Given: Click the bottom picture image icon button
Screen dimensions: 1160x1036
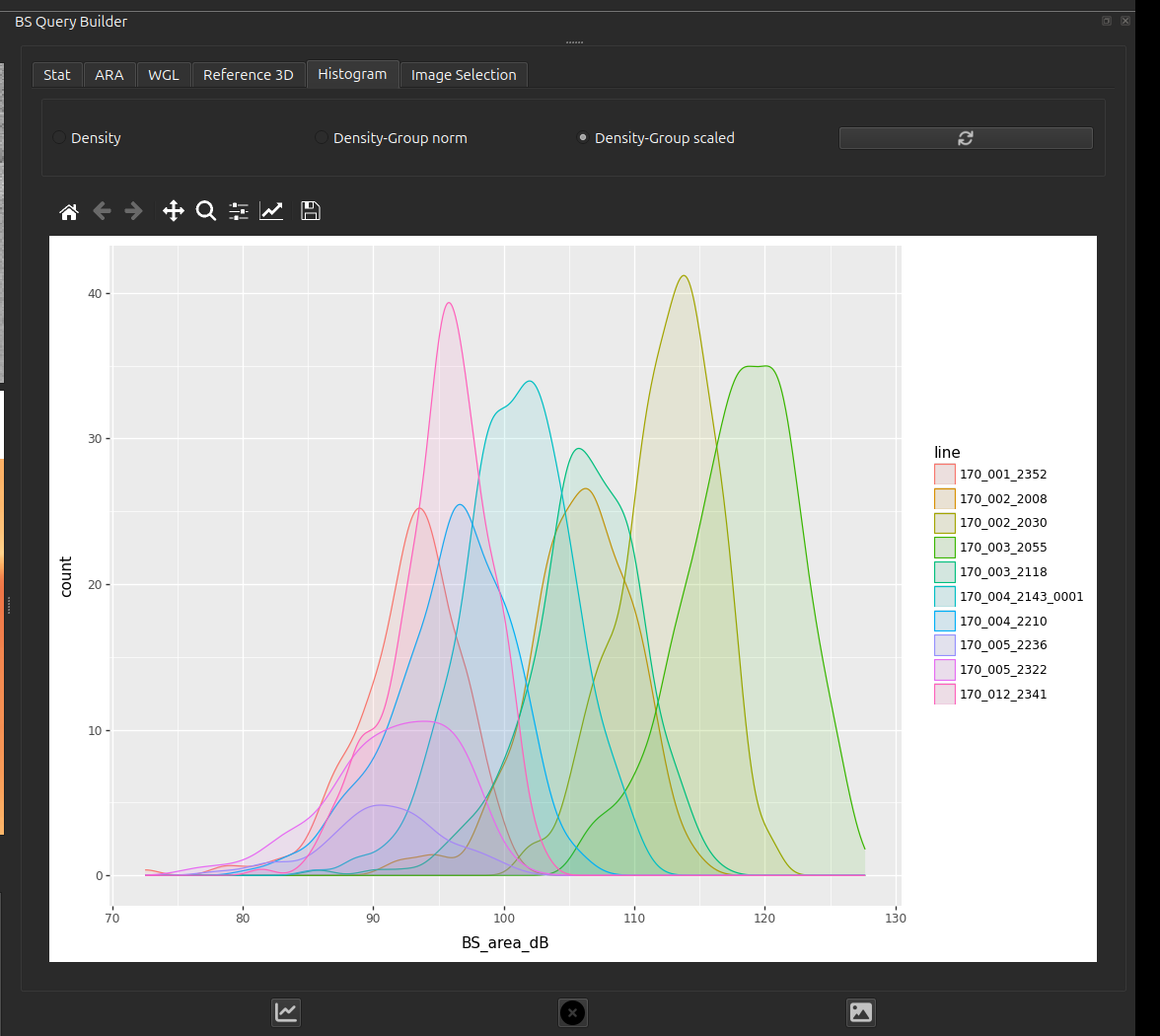Looking at the screenshot, I should click(860, 1012).
